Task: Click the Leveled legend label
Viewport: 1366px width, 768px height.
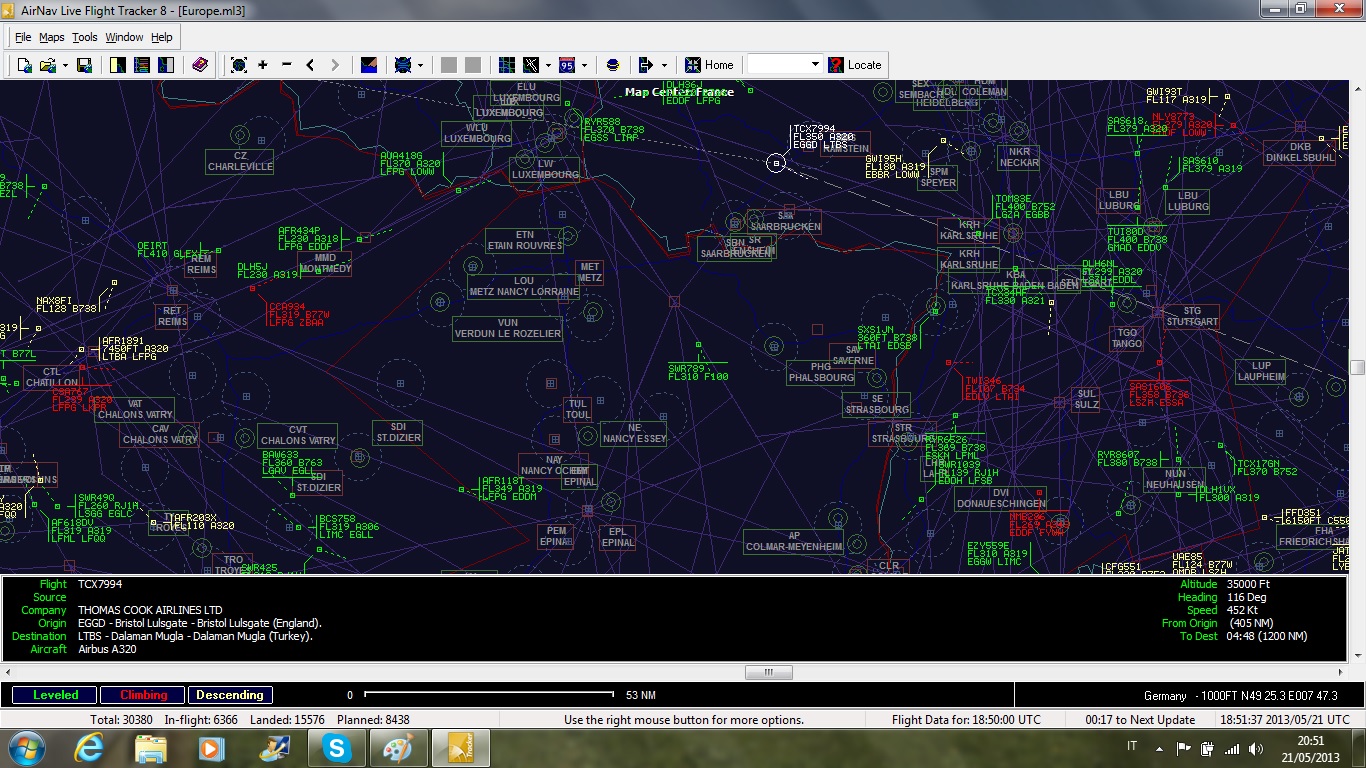Action: (x=55, y=695)
